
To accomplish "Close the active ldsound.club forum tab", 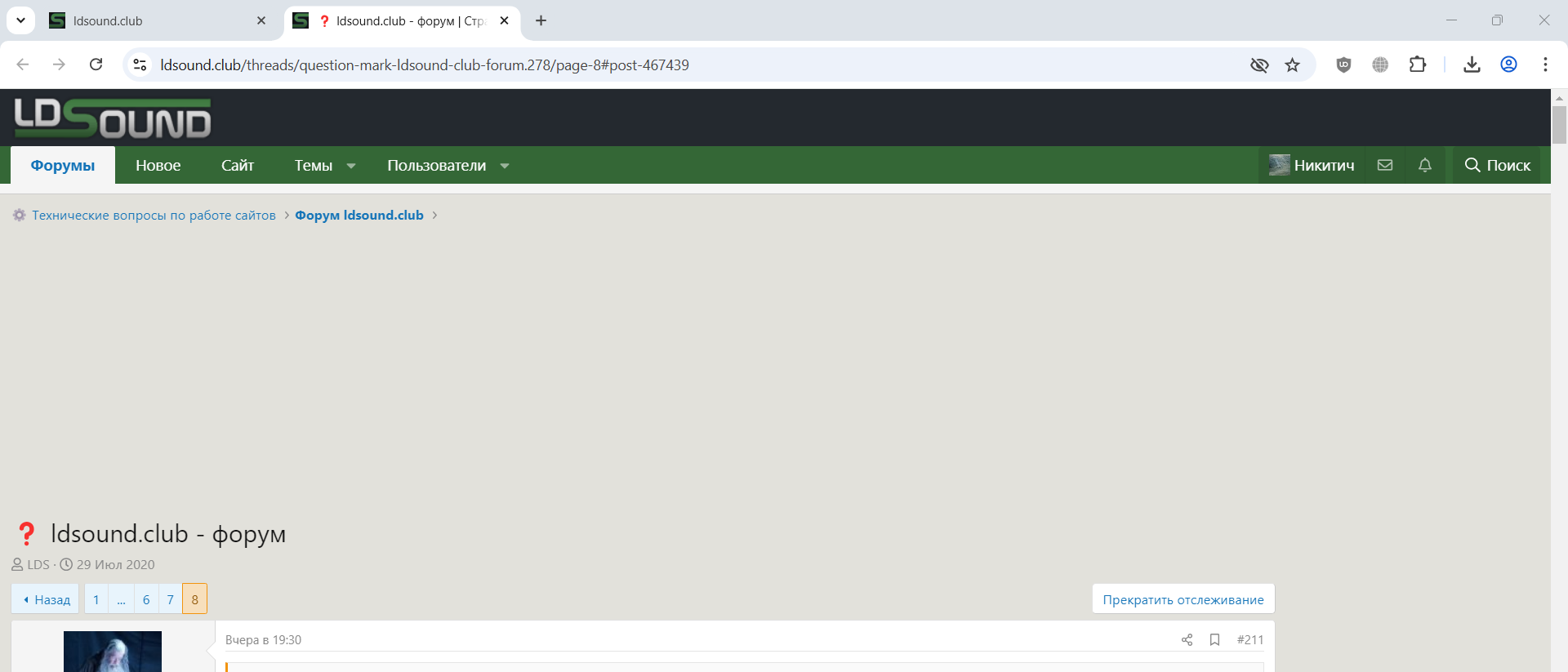I will click(x=505, y=20).
